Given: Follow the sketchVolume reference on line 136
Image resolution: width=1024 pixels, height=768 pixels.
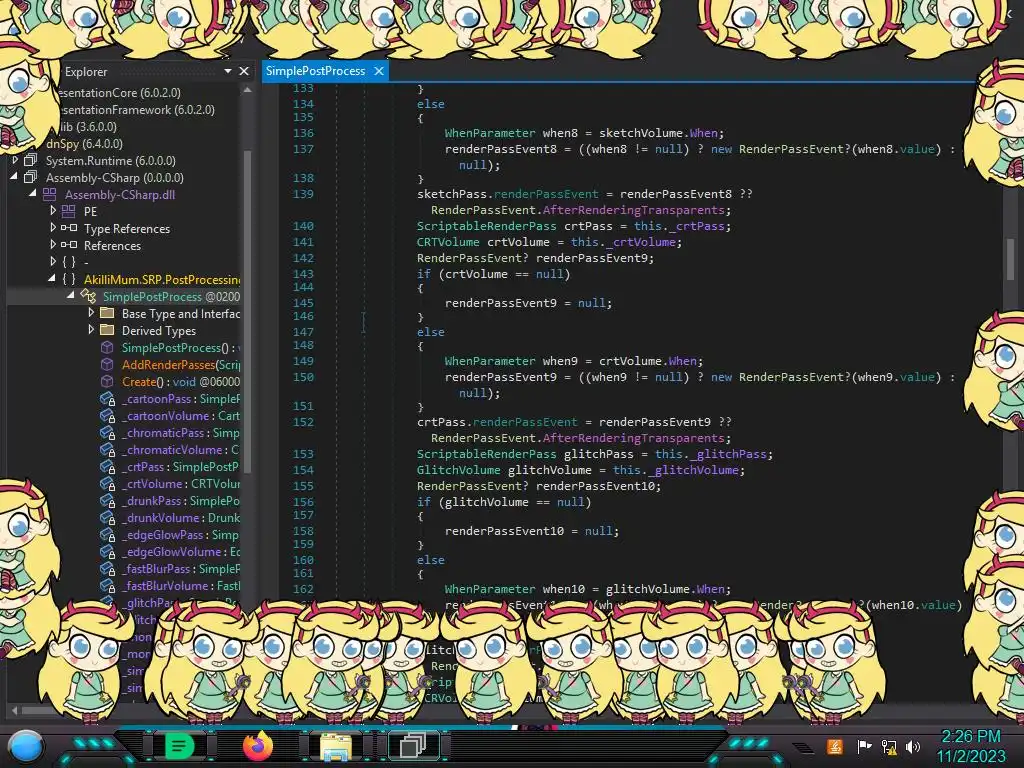Looking at the screenshot, I should (x=641, y=133).
